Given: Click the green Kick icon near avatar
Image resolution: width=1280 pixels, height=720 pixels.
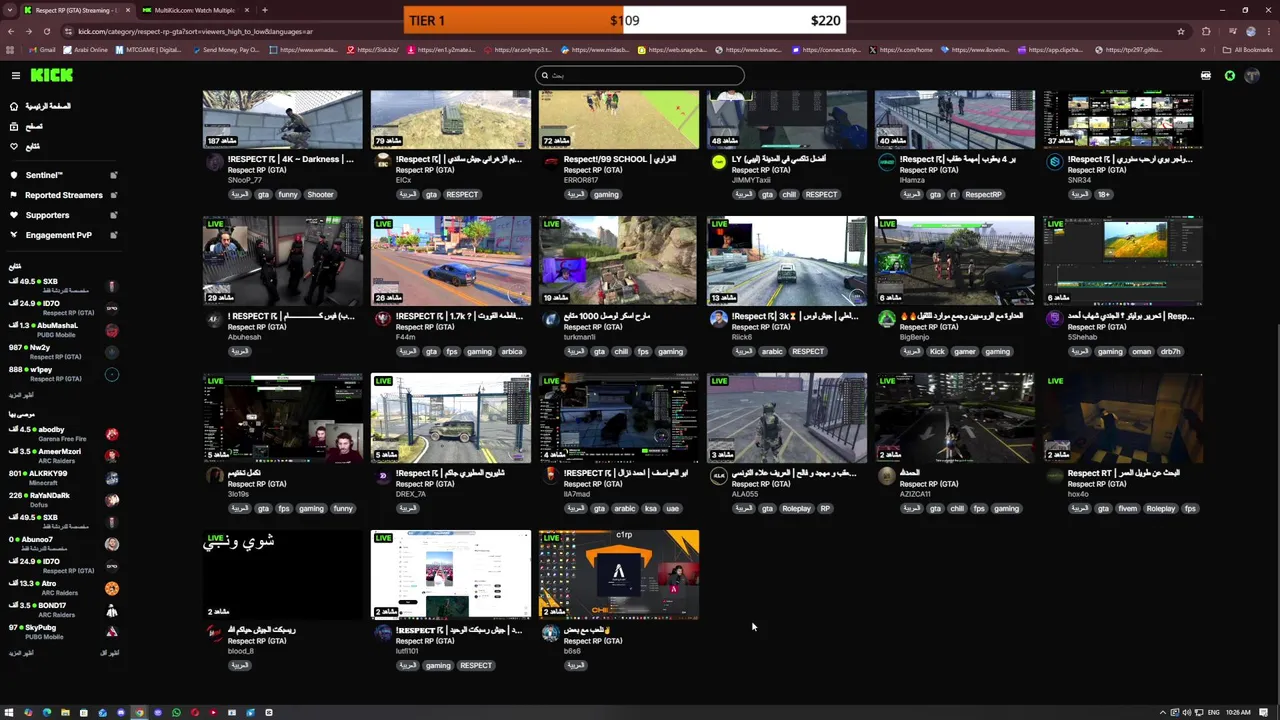Looking at the screenshot, I should (1230, 75).
